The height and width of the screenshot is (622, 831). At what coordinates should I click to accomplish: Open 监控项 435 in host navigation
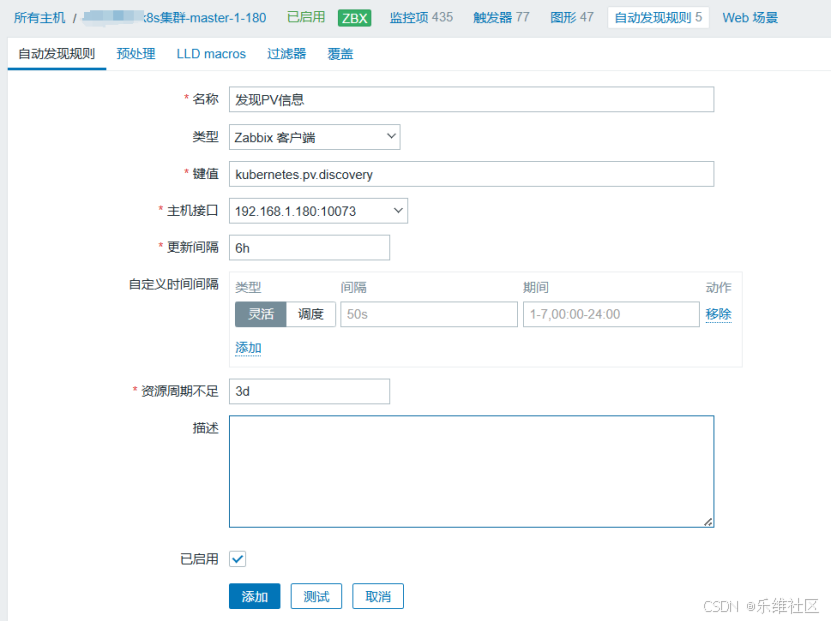point(421,17)
